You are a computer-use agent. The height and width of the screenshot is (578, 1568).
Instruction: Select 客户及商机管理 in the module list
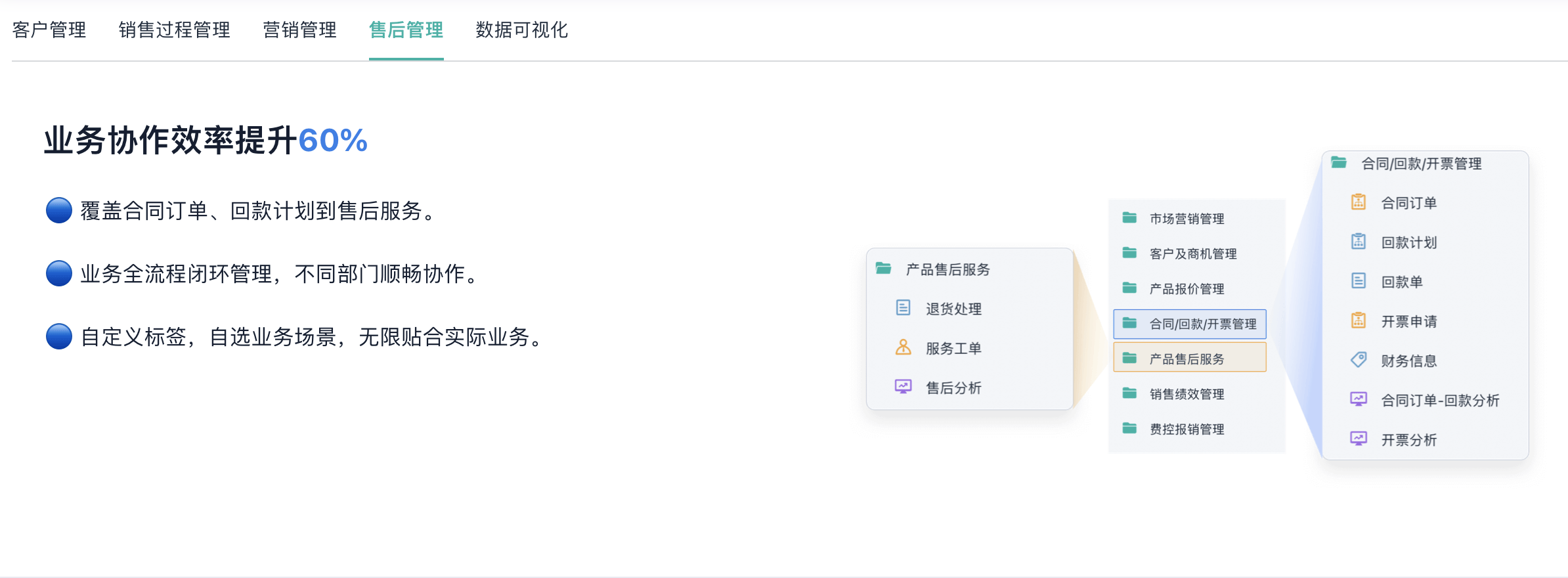(x=1193, y=254)
